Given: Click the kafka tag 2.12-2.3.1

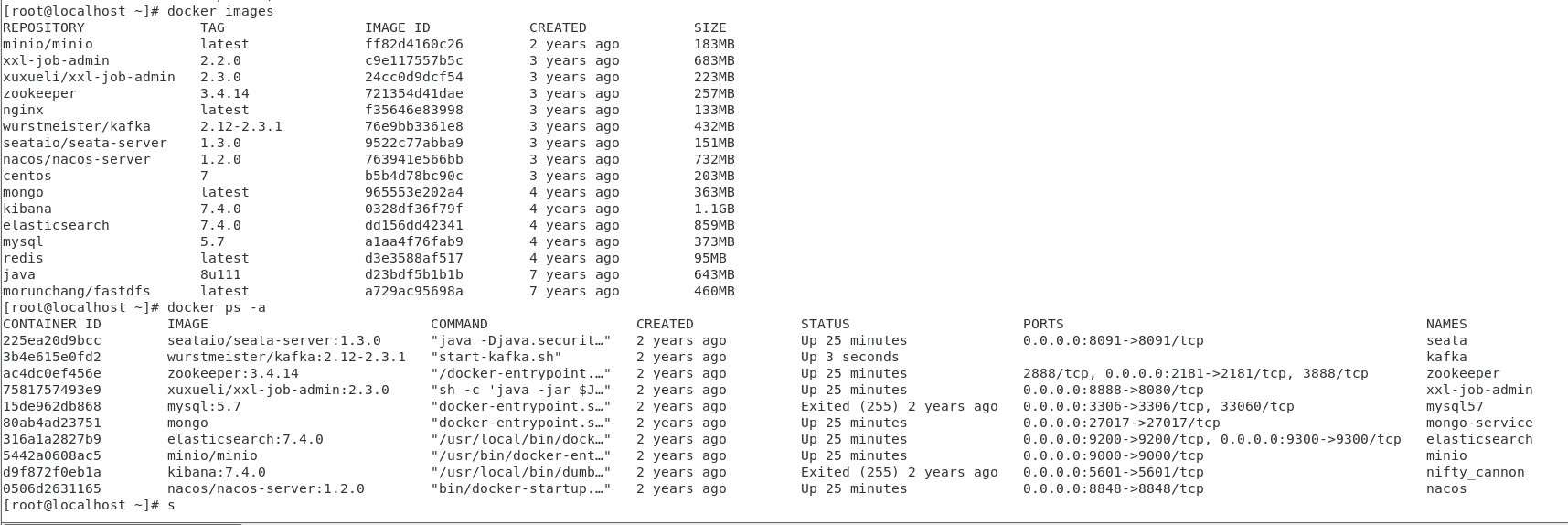Looking at the screenshot, I should pyautogui.click(x=241, y=126).
